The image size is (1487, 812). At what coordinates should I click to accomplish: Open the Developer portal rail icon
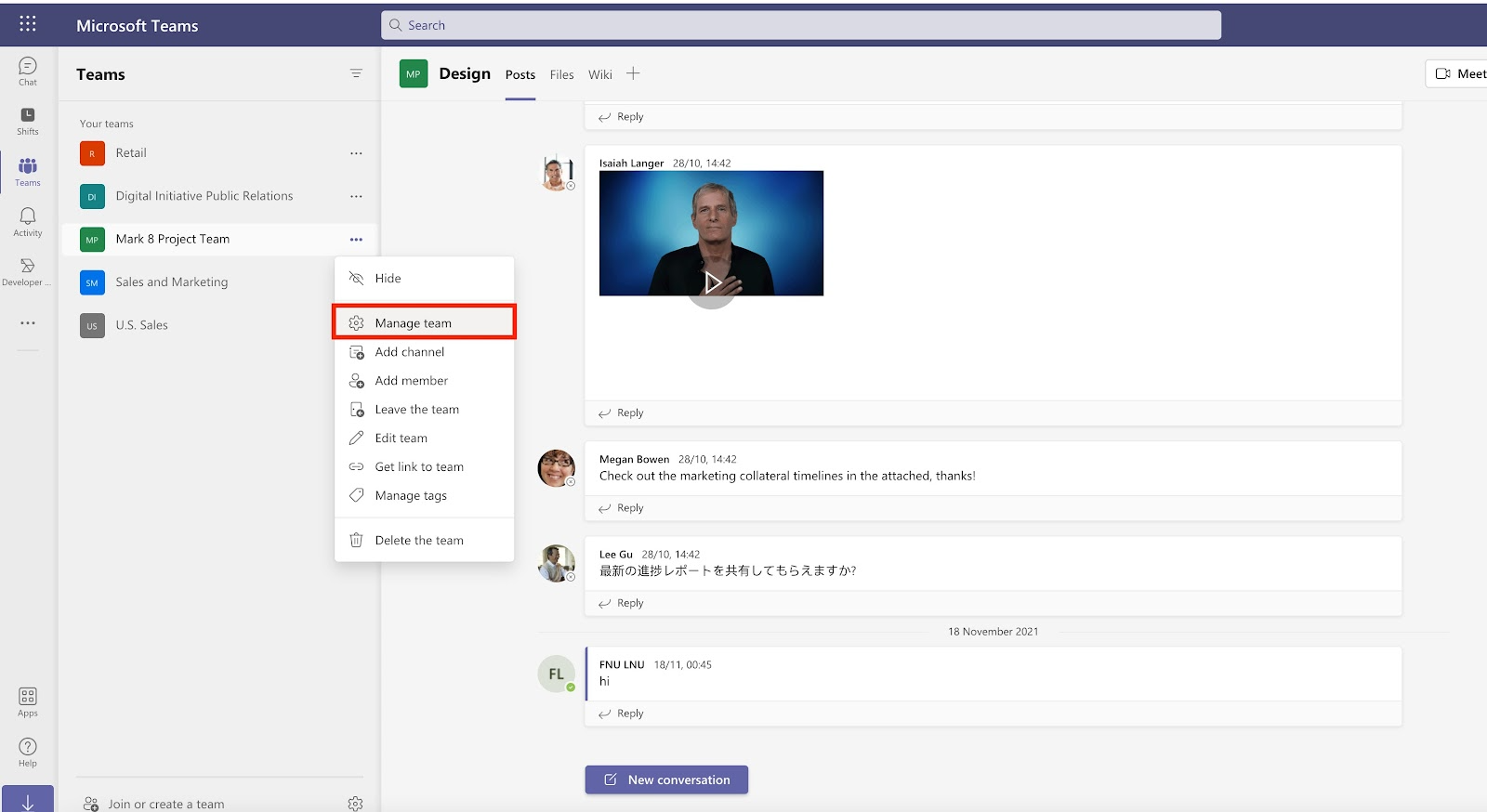click(x=28, y=272)
